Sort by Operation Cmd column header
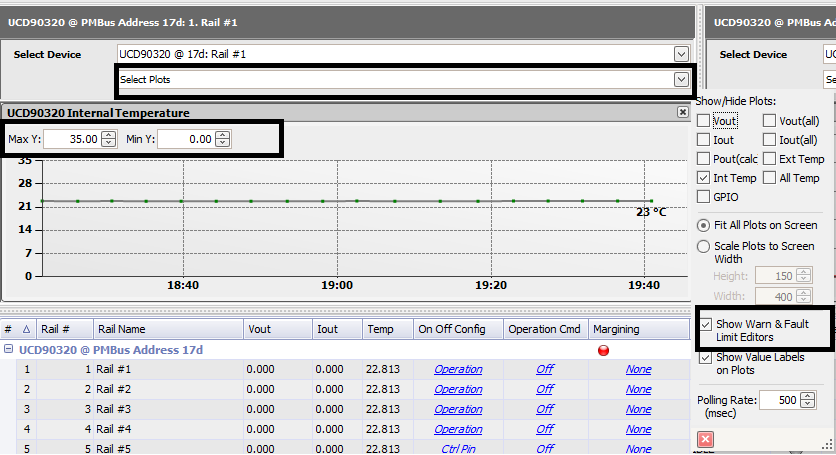836x455 pixels. pyautogui.click(x=546, y=329)
